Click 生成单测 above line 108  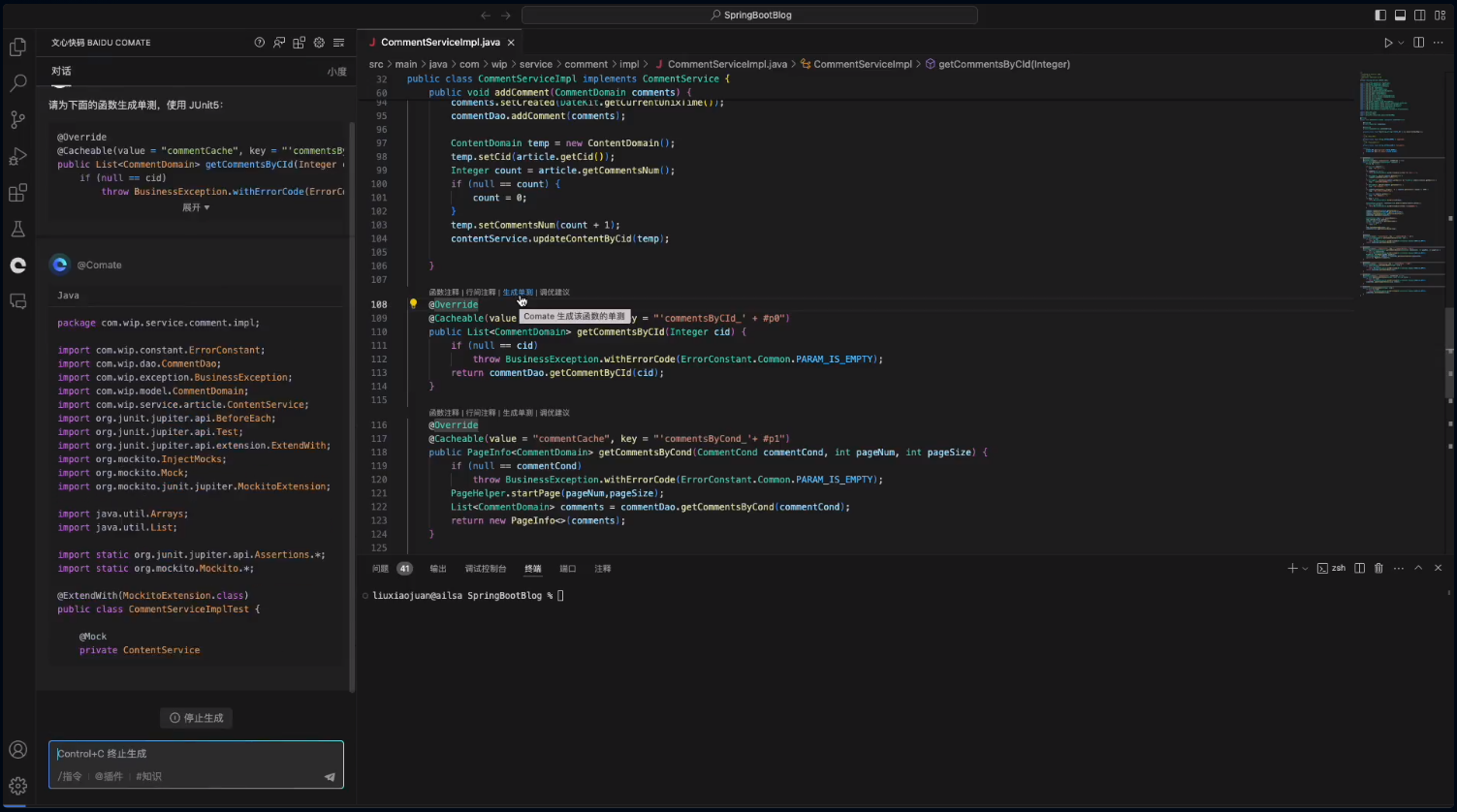coord(518,292)
